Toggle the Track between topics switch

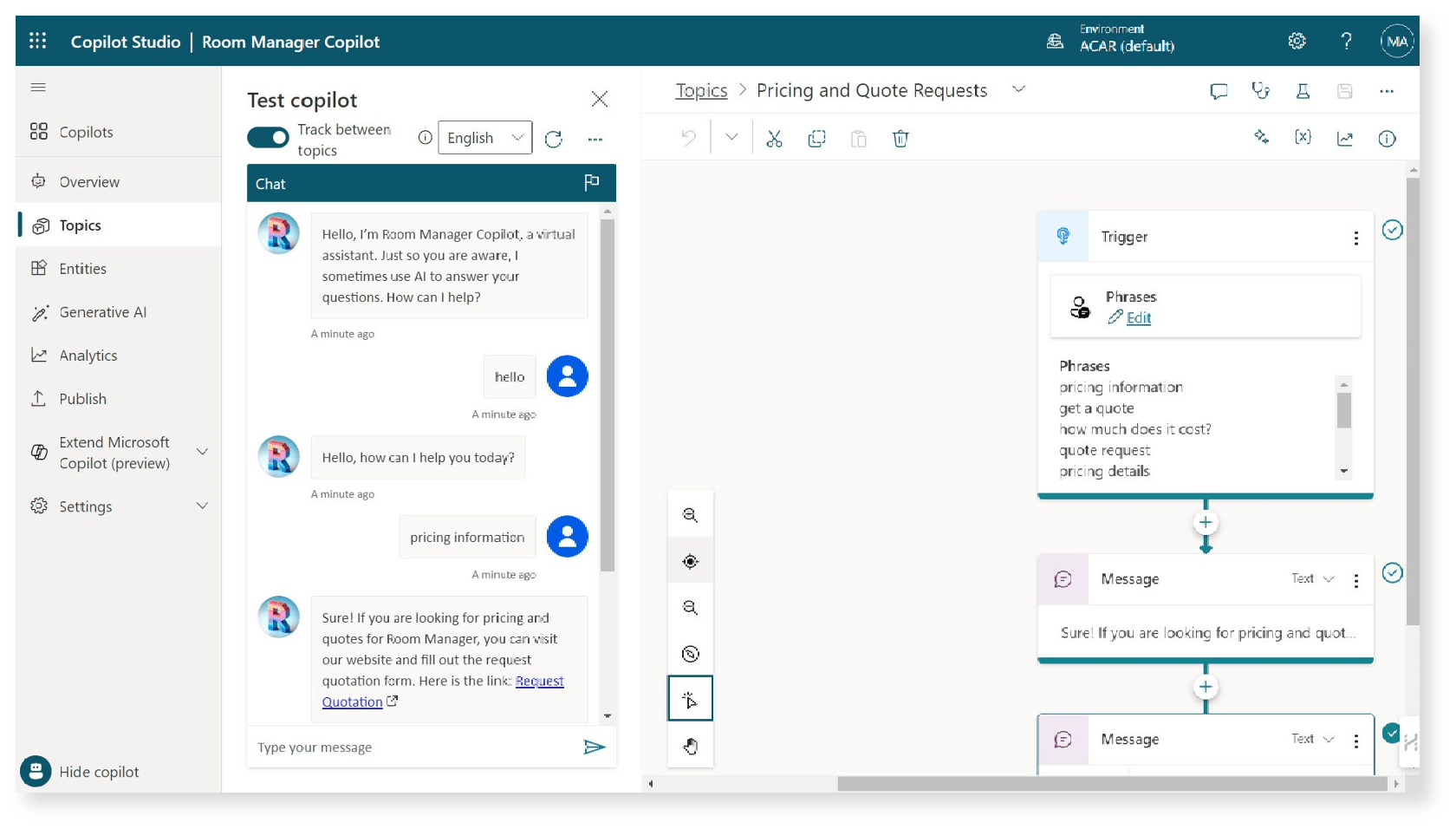268,137
